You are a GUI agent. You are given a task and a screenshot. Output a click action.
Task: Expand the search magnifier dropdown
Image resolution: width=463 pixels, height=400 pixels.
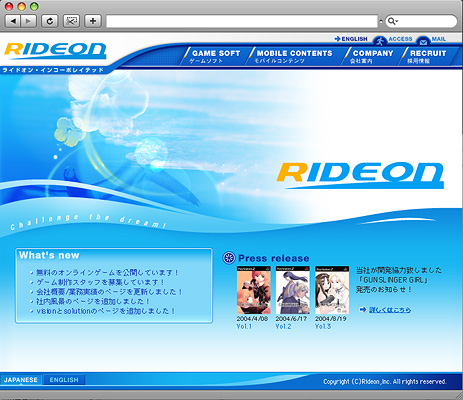tap(393, 21)
